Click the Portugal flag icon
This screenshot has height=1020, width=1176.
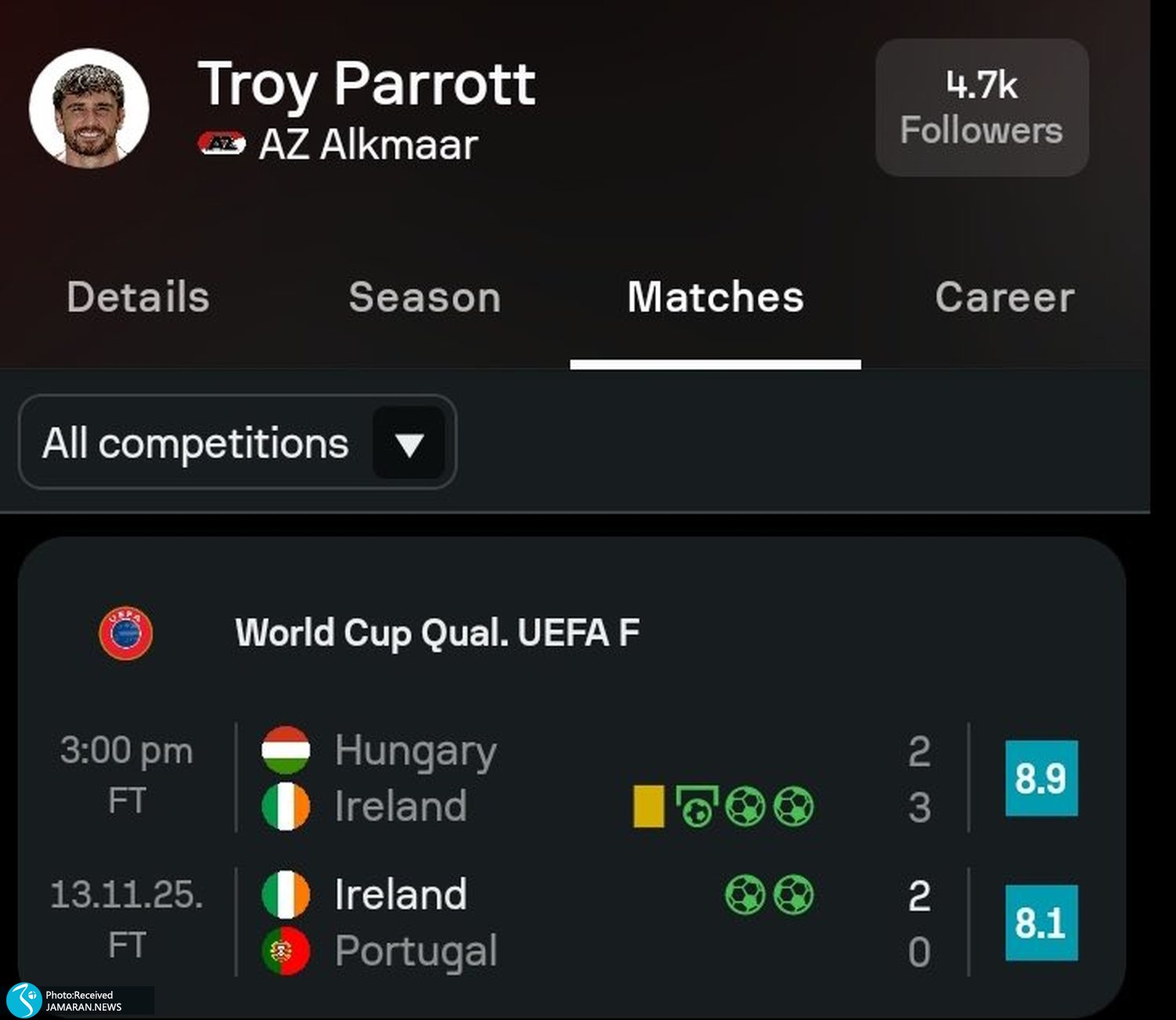point(285,951)
